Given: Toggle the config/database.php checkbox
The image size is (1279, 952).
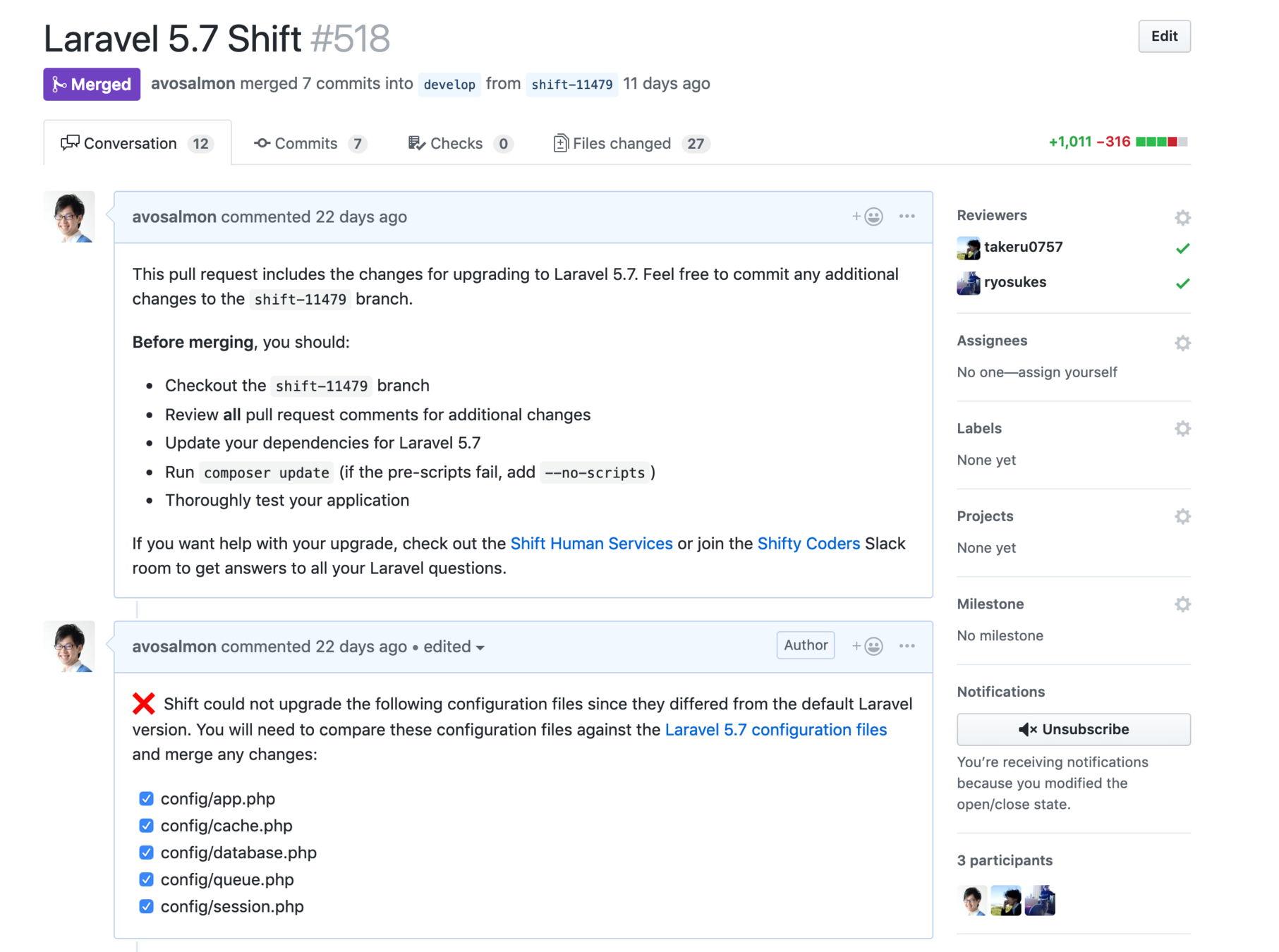Looking at the screenshot, I should [x=146, y=853].
